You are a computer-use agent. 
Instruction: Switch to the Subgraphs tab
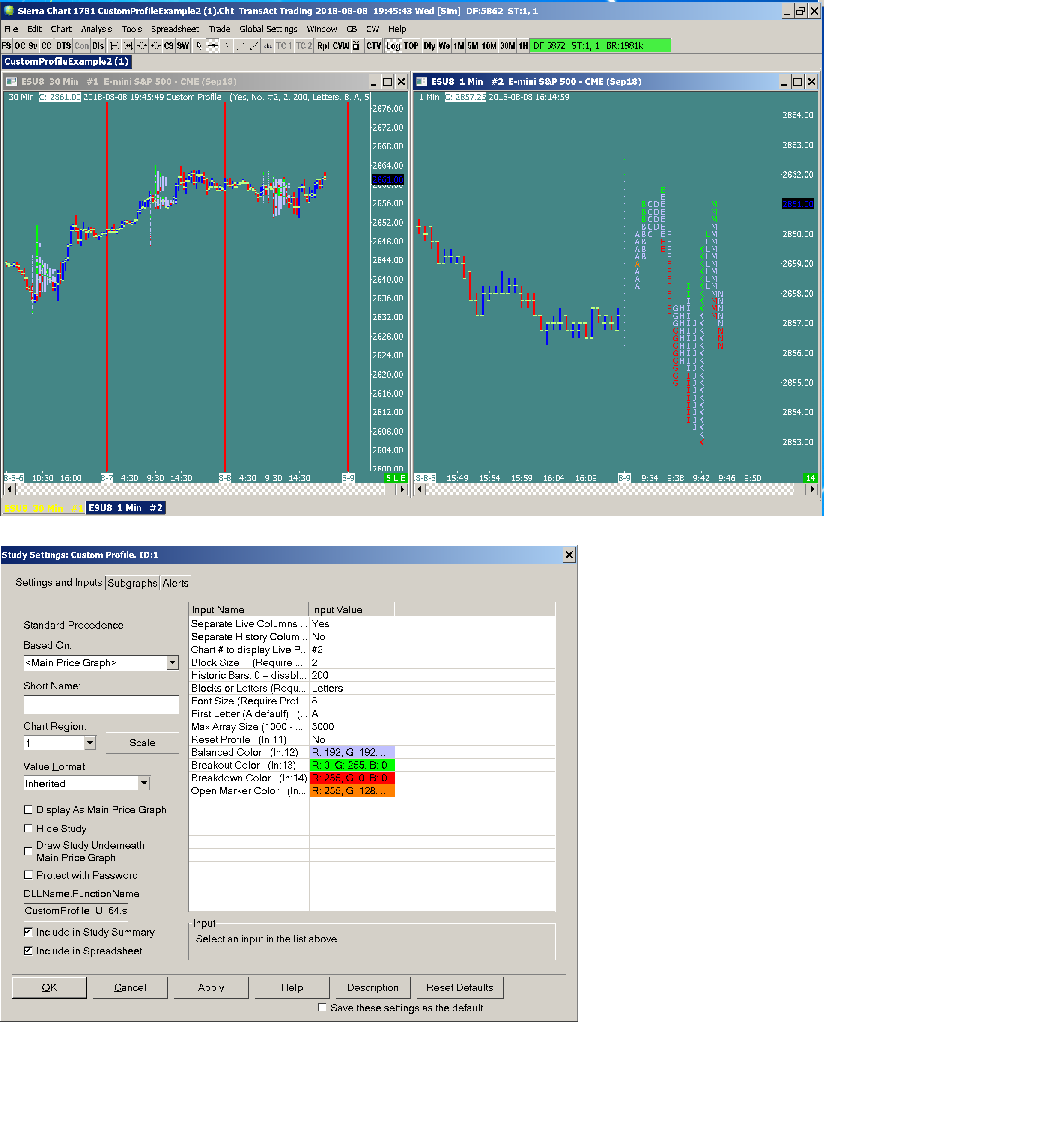[x=132, y=583]
